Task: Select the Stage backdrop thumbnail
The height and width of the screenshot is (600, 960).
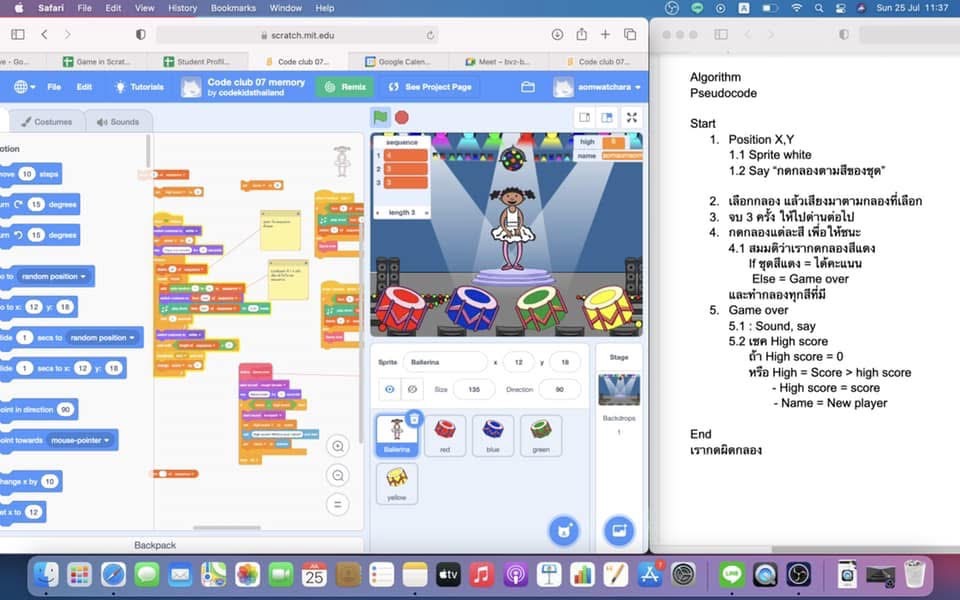Action: click(619, 390)
